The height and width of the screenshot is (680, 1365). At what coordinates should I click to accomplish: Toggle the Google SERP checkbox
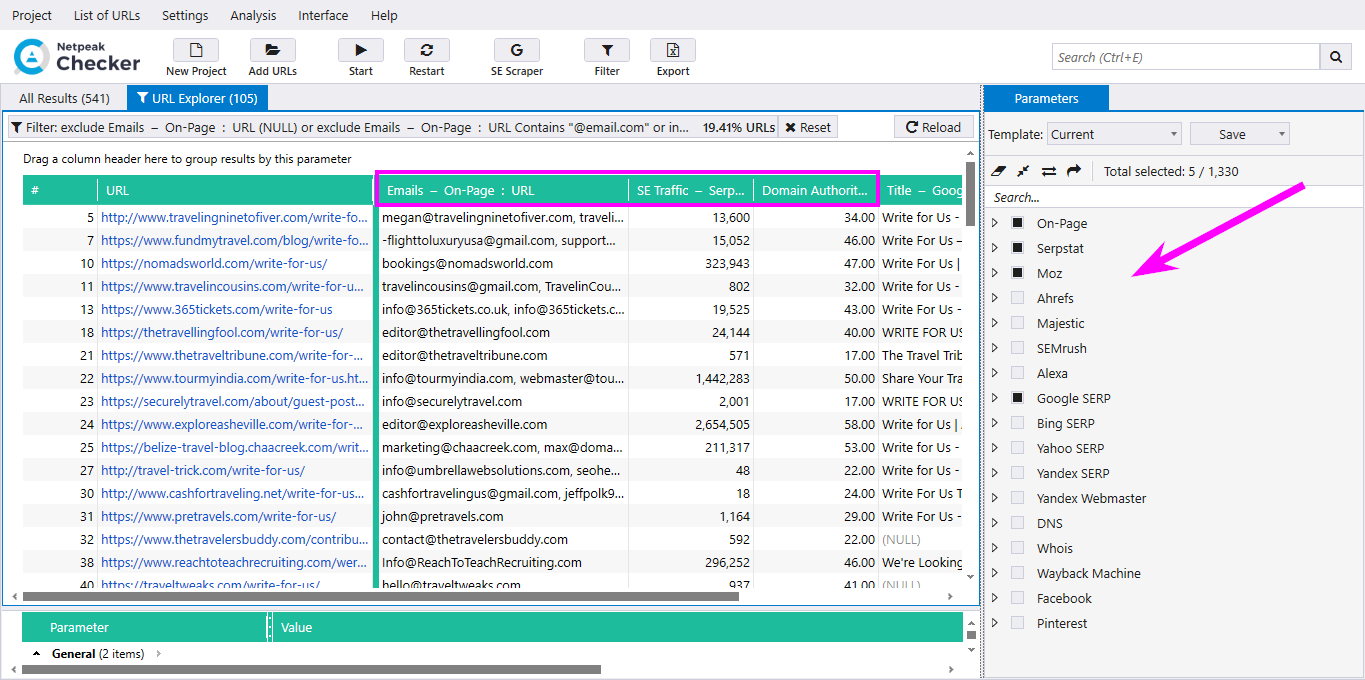(1017, 398)
